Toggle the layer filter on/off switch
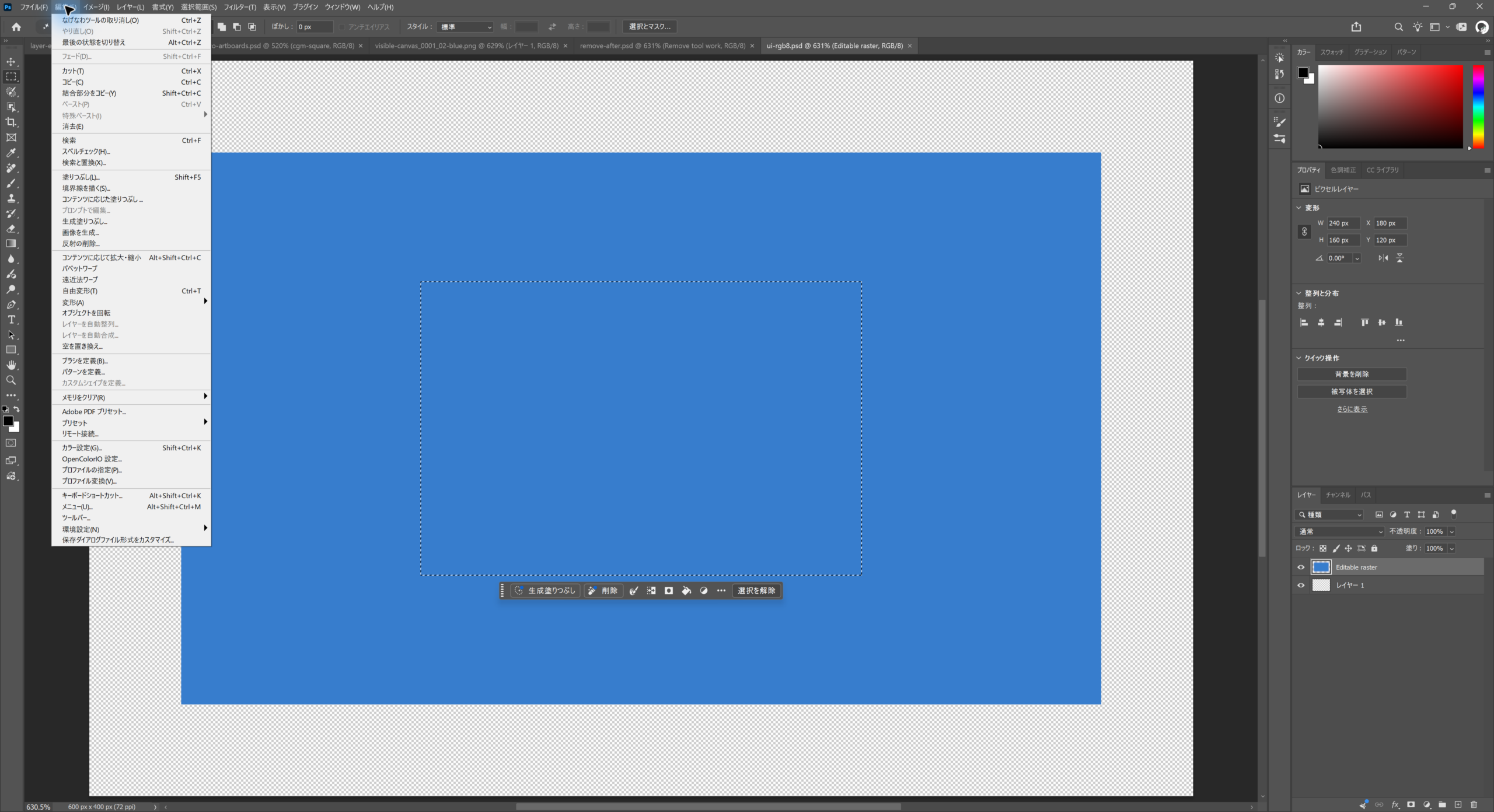This screenshot has width=1494, height=812. [1454, 514]
